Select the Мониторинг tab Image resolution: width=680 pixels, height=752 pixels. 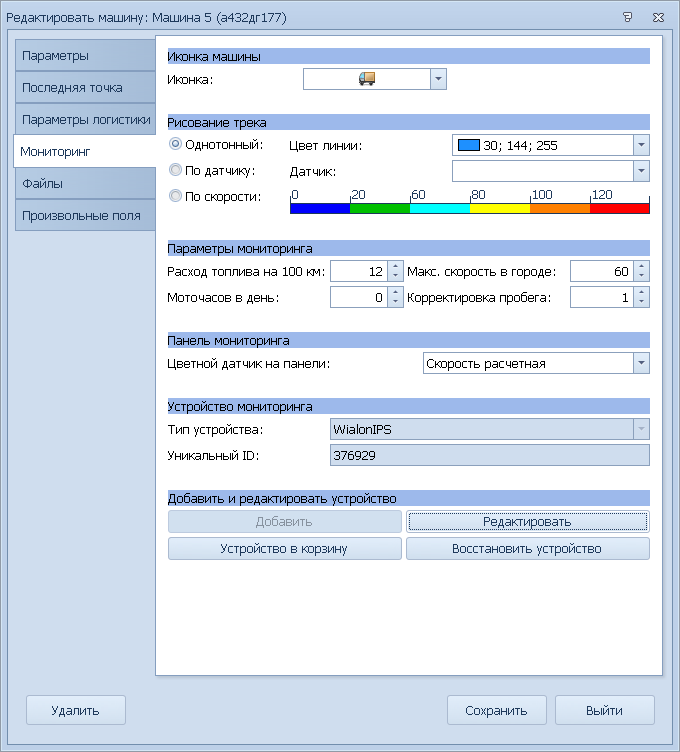pos(85,152)
